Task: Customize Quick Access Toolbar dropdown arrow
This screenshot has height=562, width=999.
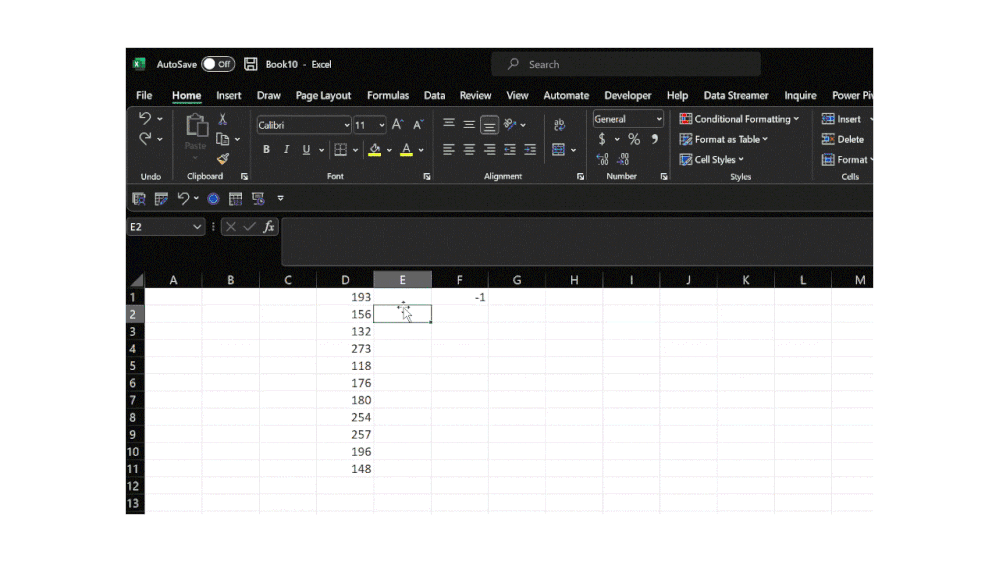Action: tap(280, 199)
